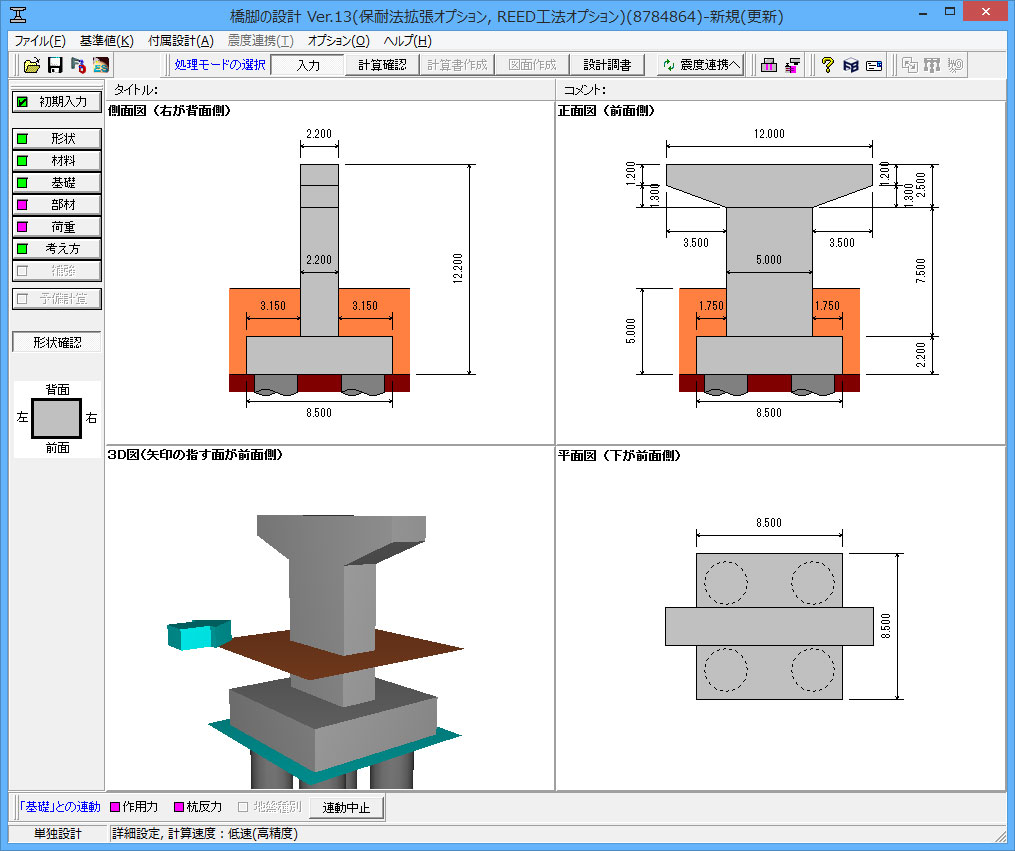Viewport: 1015px width, 851px height.
Task: Expand the ヘルプ(H) menu
Action: click(x=407, y=41)
